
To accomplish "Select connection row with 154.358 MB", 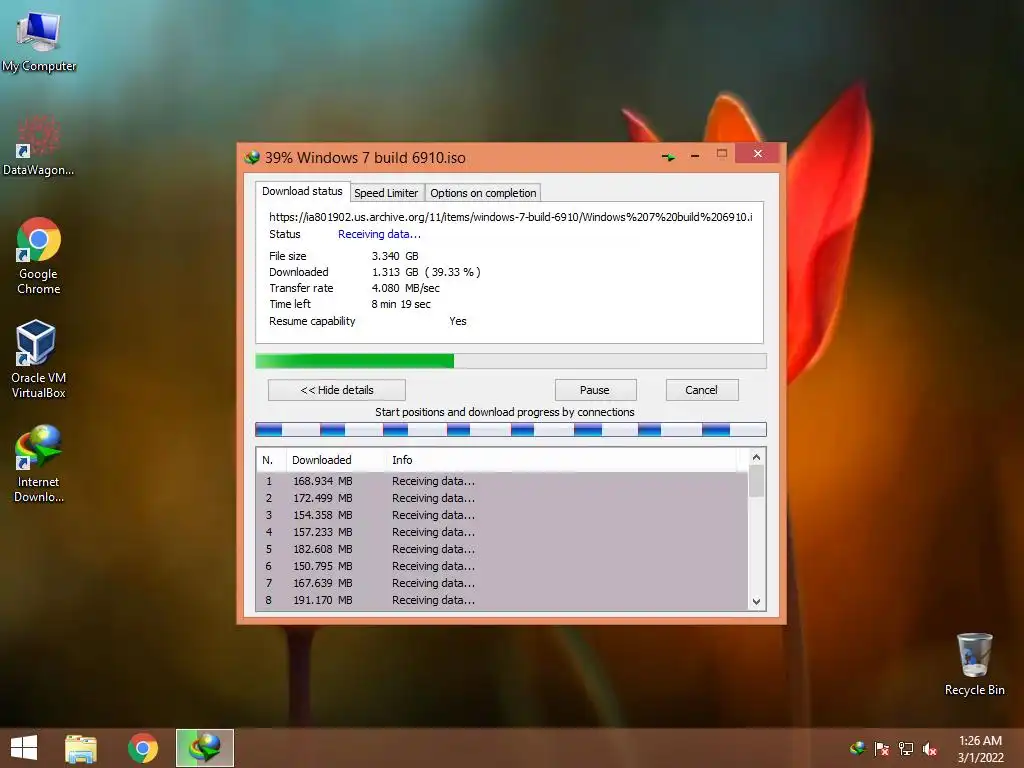I will [x=502, y=515].
